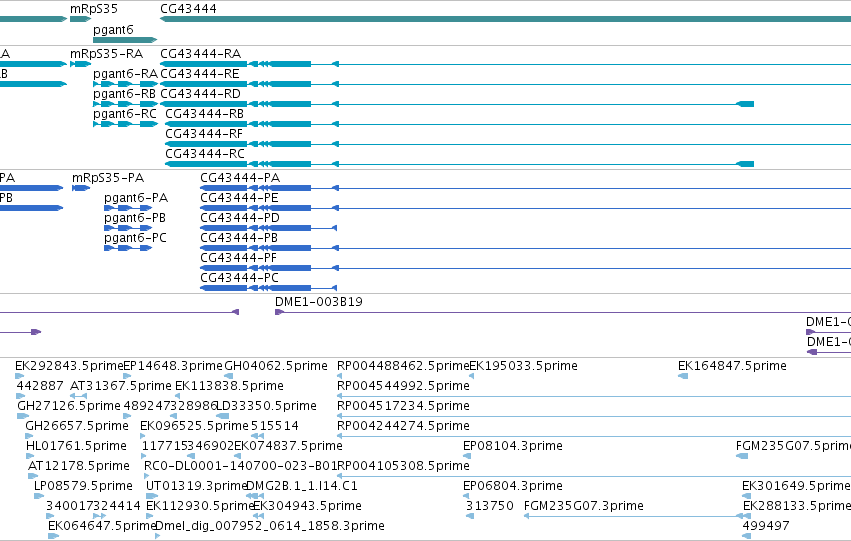
Task: Select transcript CG43444-RB
Action: tap(205, 114)
